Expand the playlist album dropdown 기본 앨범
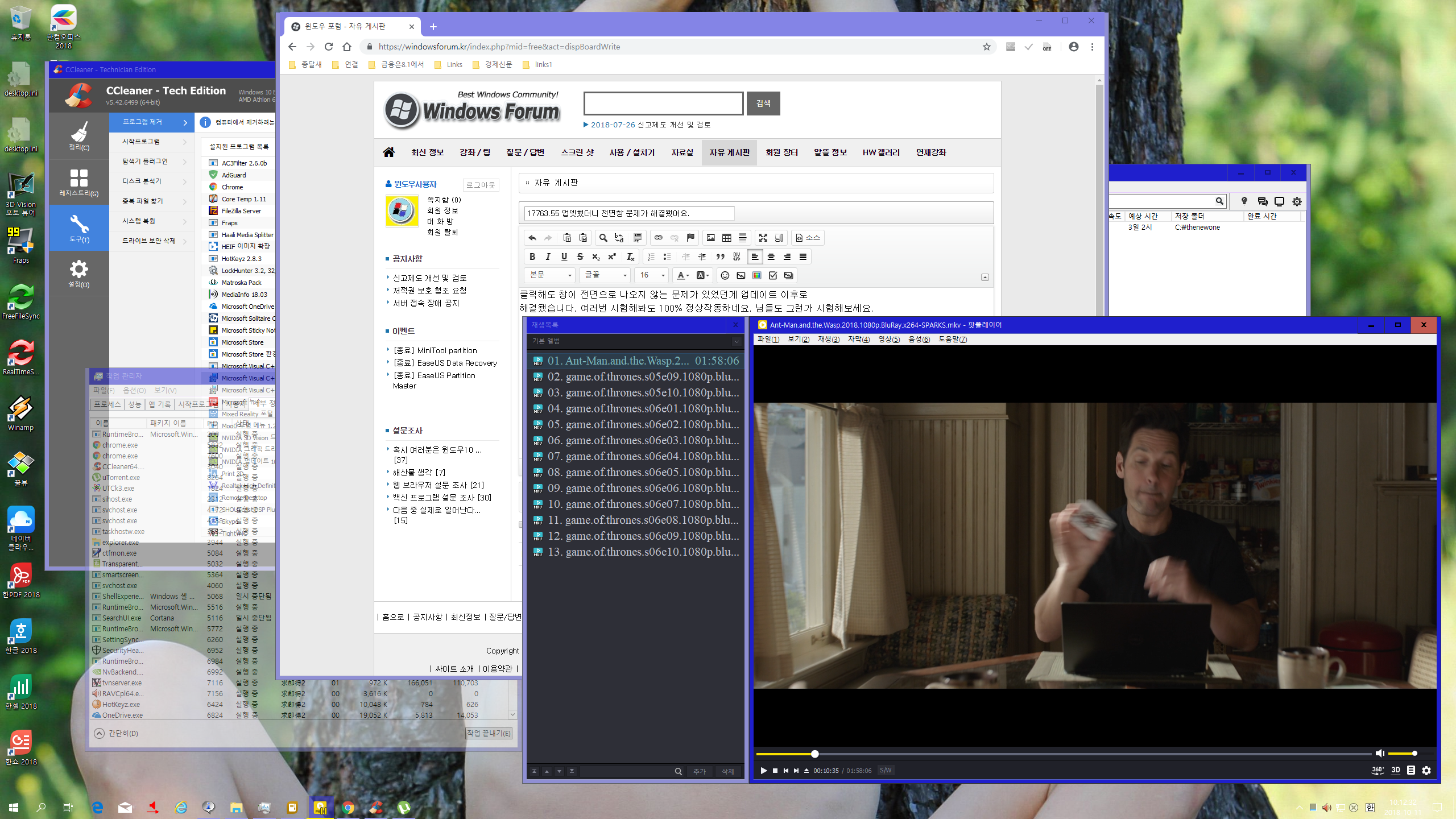 click(x=737, y=341)
